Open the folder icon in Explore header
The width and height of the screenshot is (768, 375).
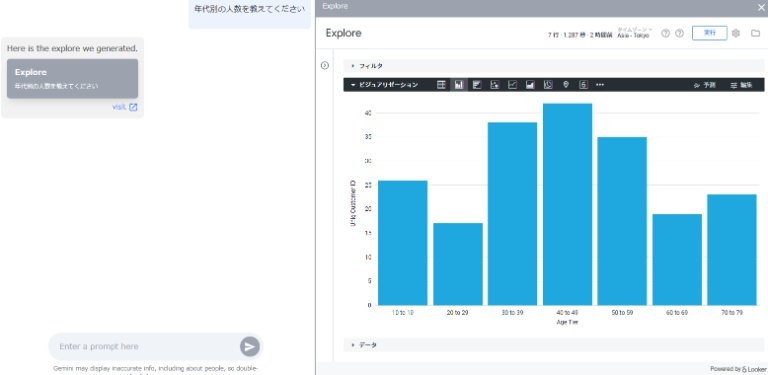[755, 33]
